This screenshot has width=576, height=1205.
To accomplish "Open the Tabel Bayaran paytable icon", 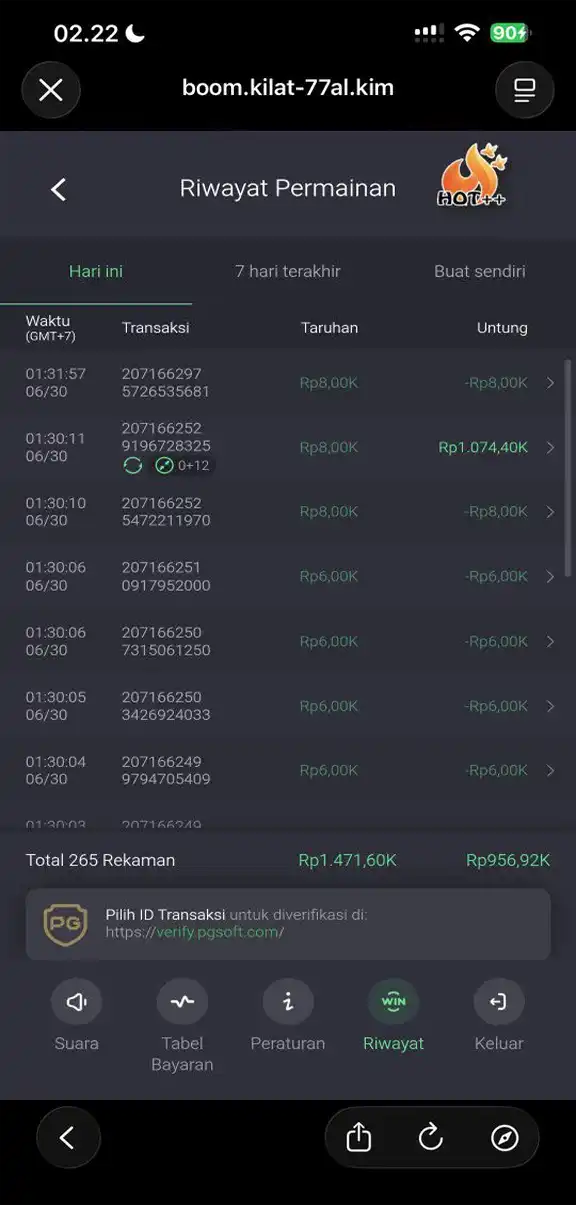I will click(182, 1001).
